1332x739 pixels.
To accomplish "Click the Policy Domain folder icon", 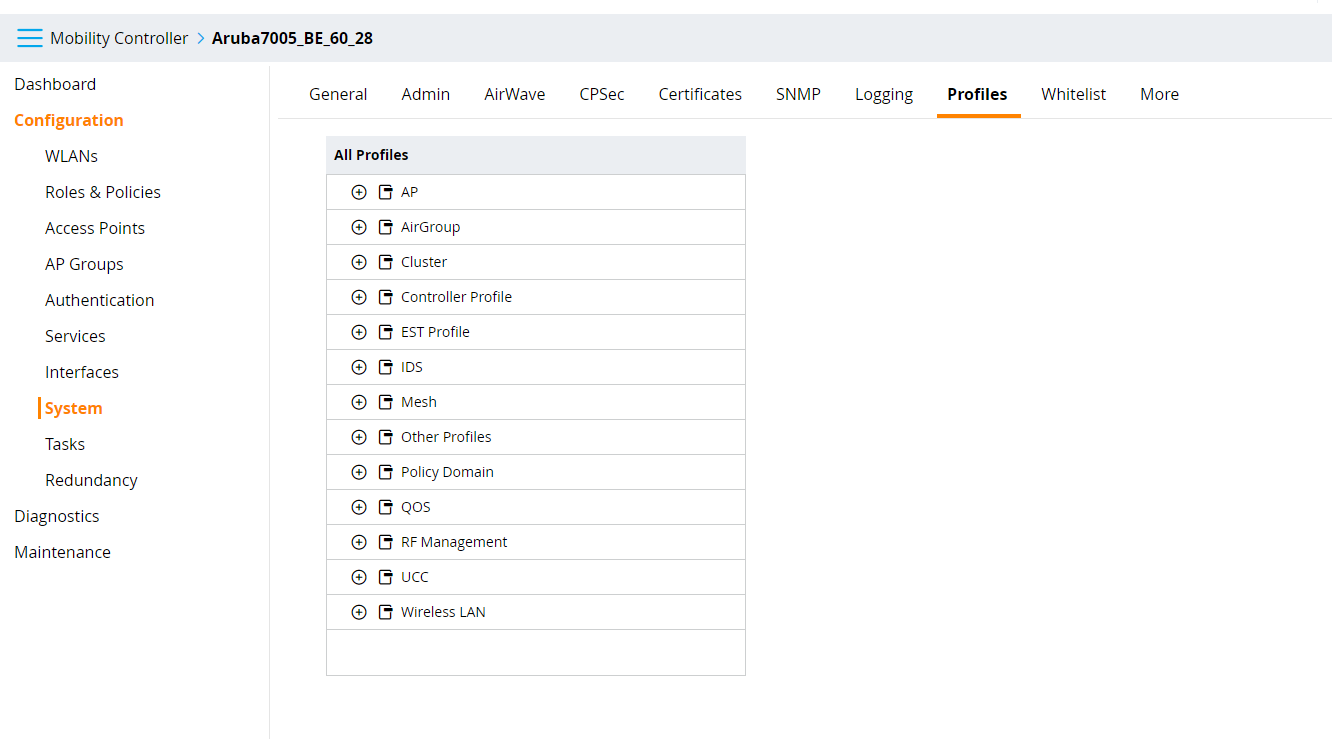I will point(386,472).
